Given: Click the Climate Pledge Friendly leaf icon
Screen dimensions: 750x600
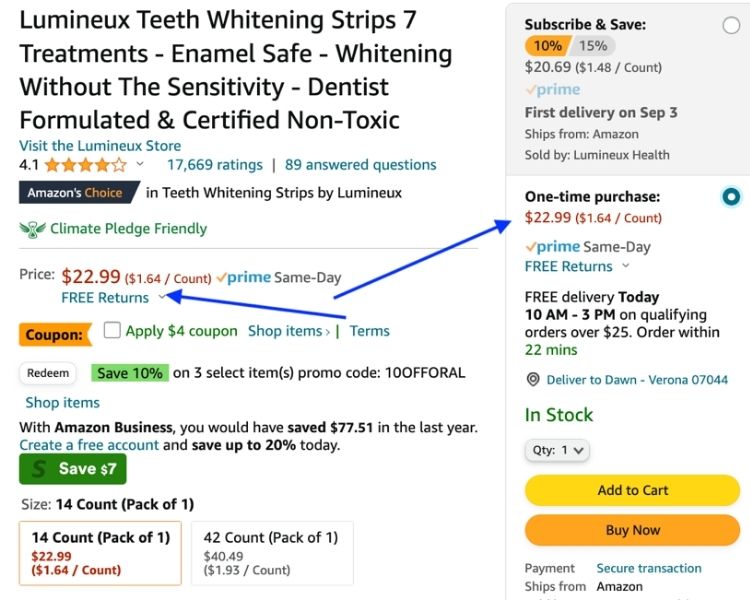Looking at the screenshot, I should click(33, 228).
